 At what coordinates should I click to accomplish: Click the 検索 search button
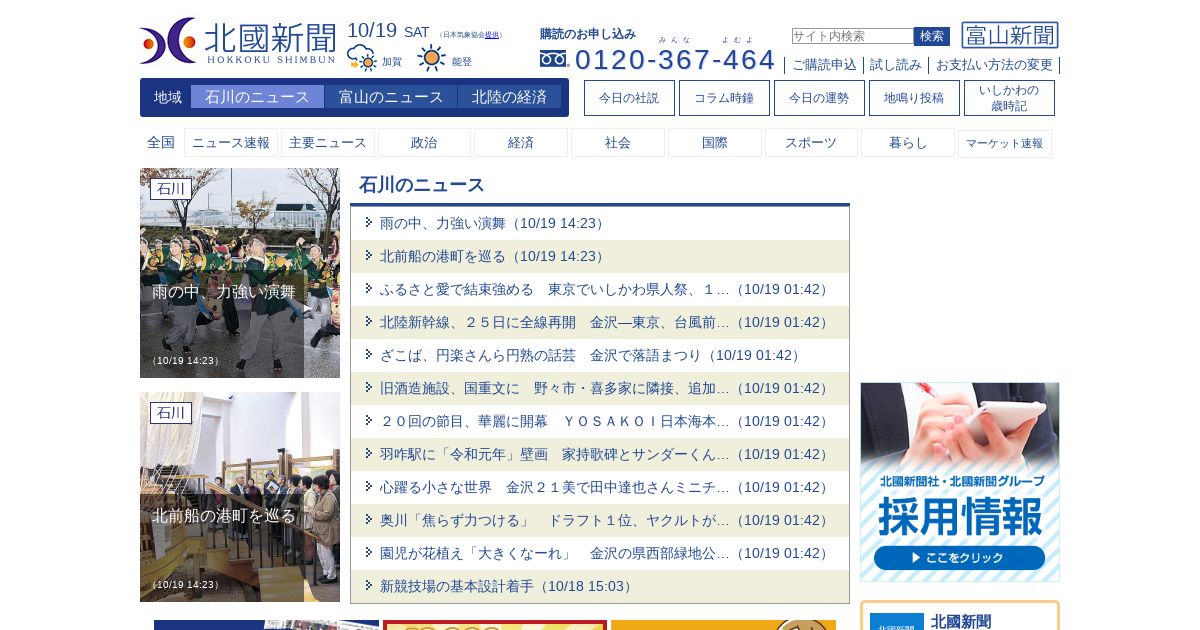tap(932, 36)
